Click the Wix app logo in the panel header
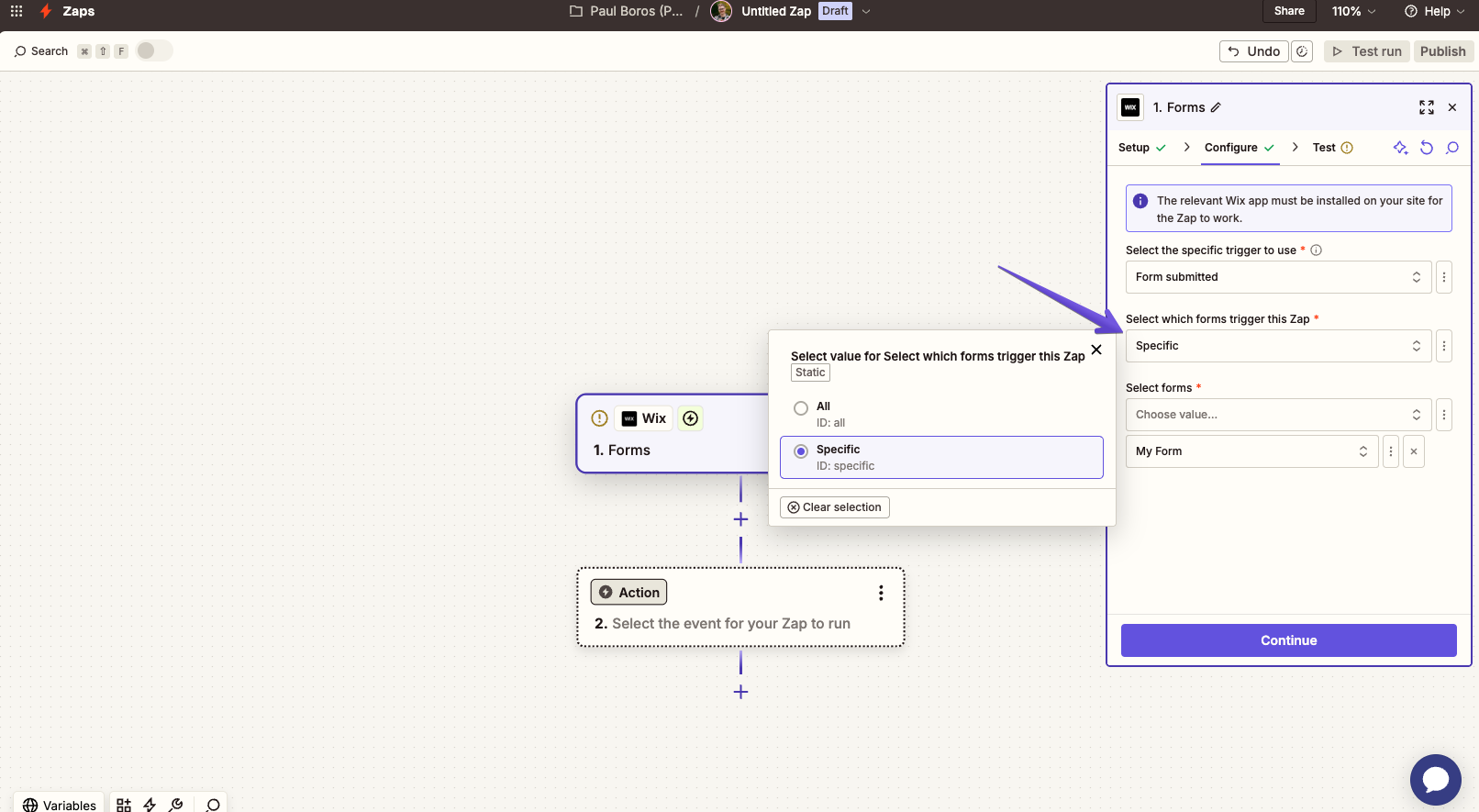The width and height of the screenshot is (1479, 812). tap(1130, 107)
